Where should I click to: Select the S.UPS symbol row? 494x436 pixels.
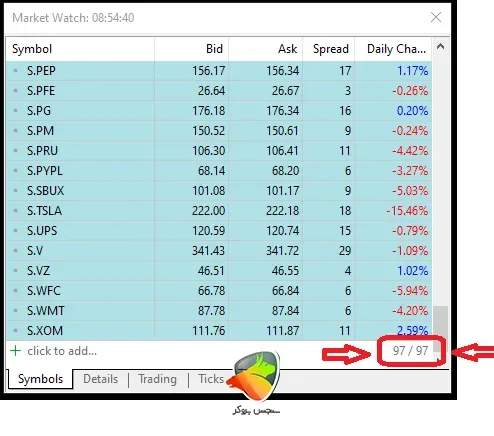click(219, 231)
